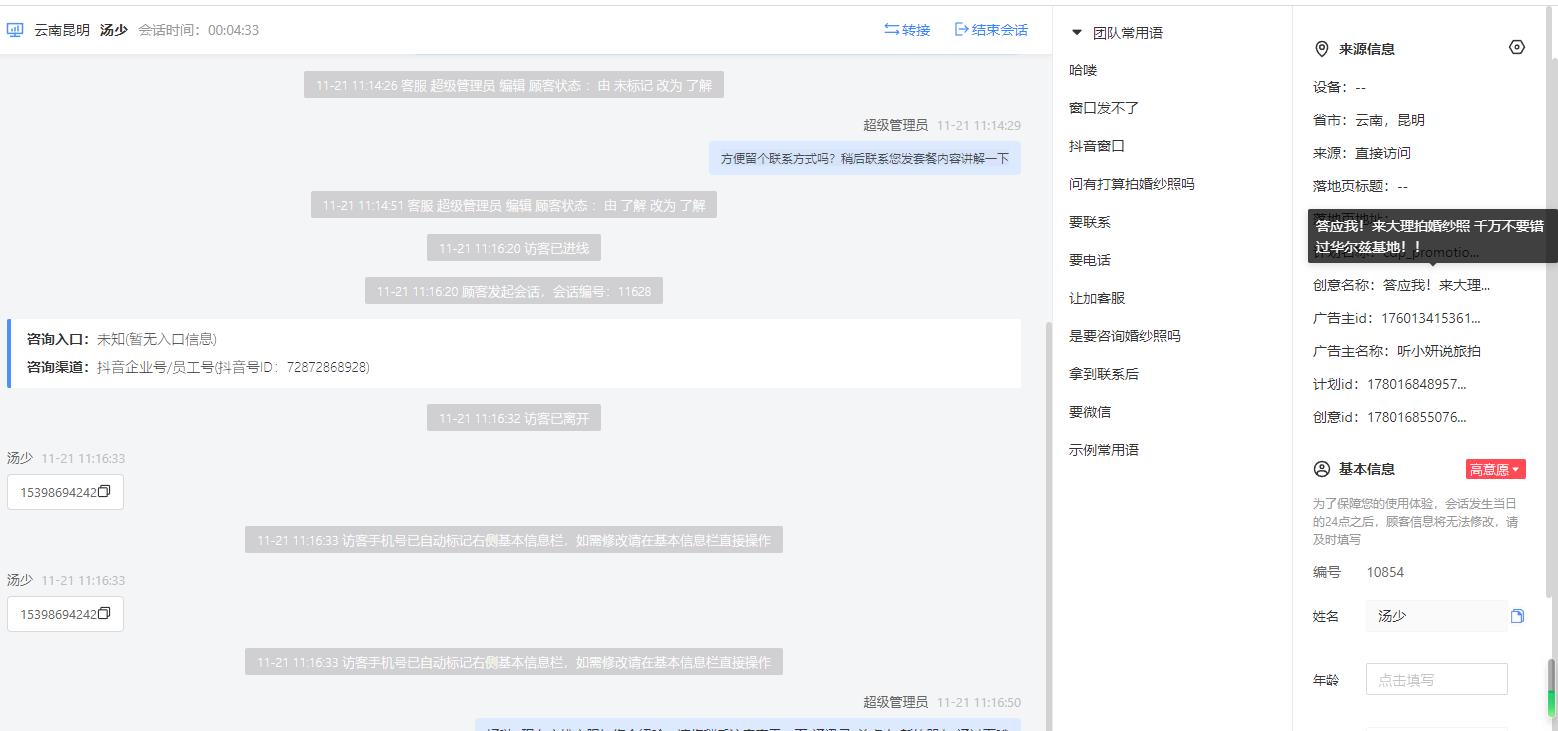Screen dimensions: 1558x731
Task: Click customer number 10854
Action: coord(1385,573)
